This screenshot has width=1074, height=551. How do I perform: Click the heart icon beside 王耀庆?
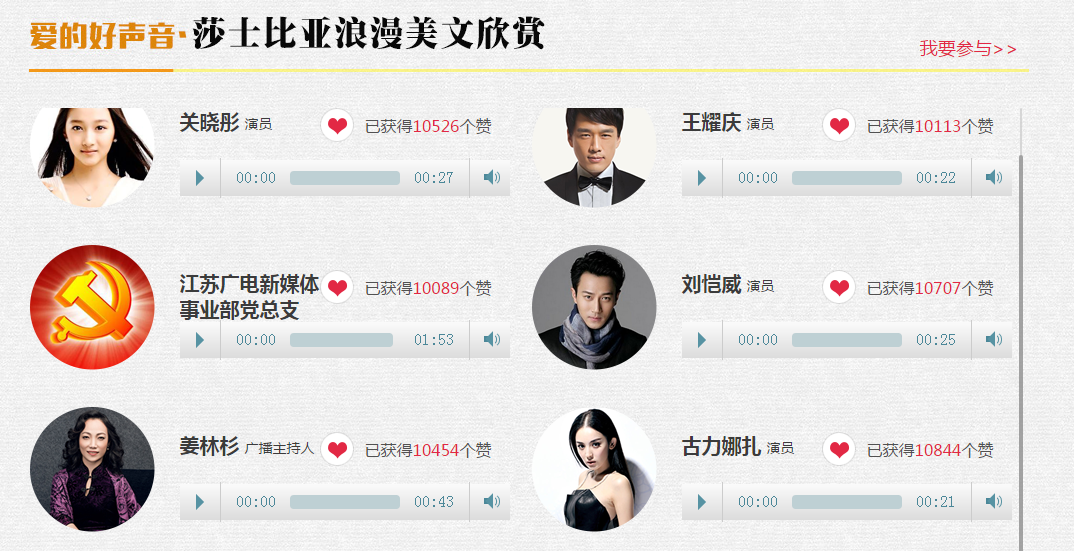point(839,125)
